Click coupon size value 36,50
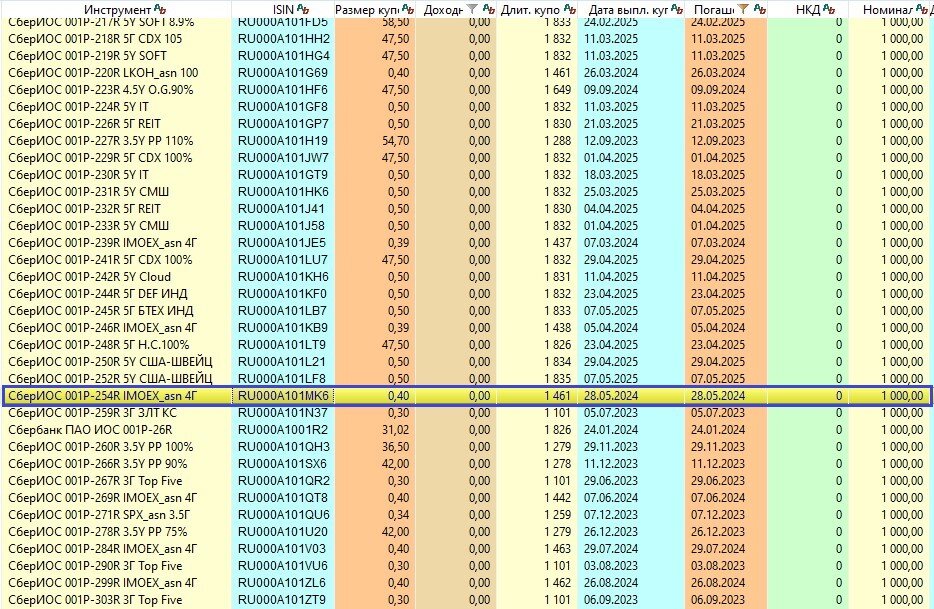Viewport: 934px width, 609px height. click(396, 446)
